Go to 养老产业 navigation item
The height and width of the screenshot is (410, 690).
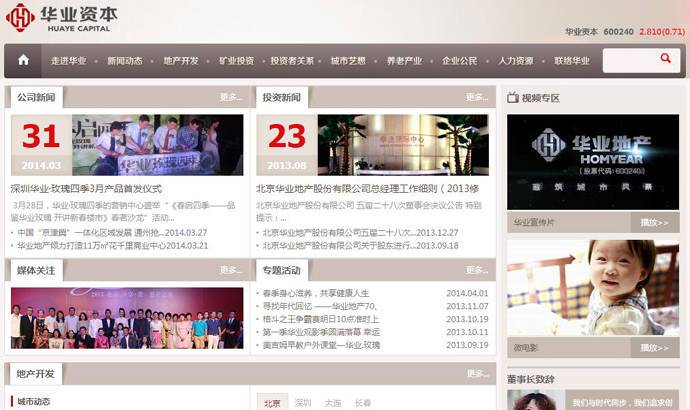click(404, 61)
